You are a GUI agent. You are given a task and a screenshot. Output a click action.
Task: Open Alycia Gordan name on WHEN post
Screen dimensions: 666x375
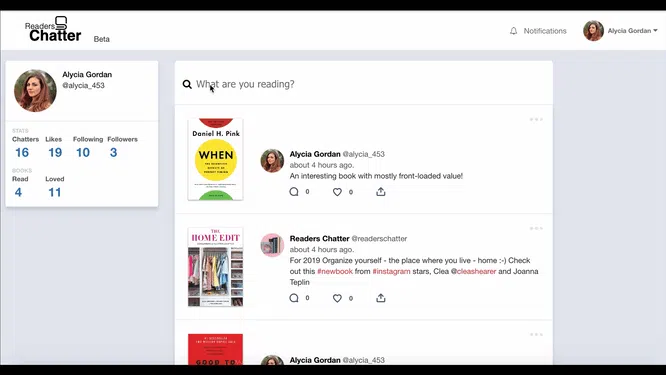point(315,154)
